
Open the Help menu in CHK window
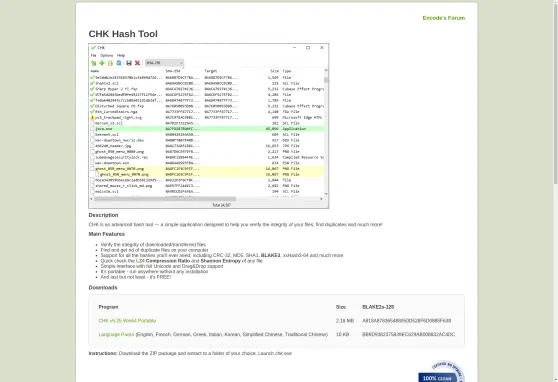coord(121,56)
